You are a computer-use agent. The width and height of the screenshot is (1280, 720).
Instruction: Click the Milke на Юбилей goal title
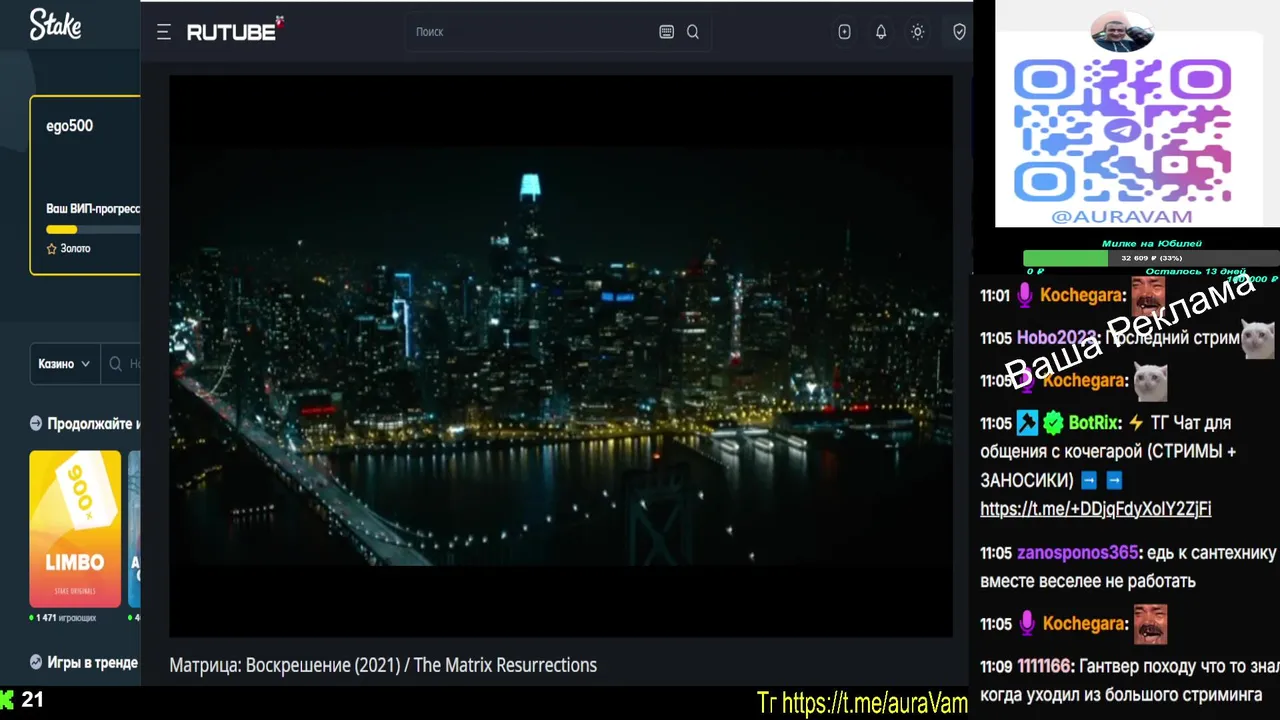1152,243
